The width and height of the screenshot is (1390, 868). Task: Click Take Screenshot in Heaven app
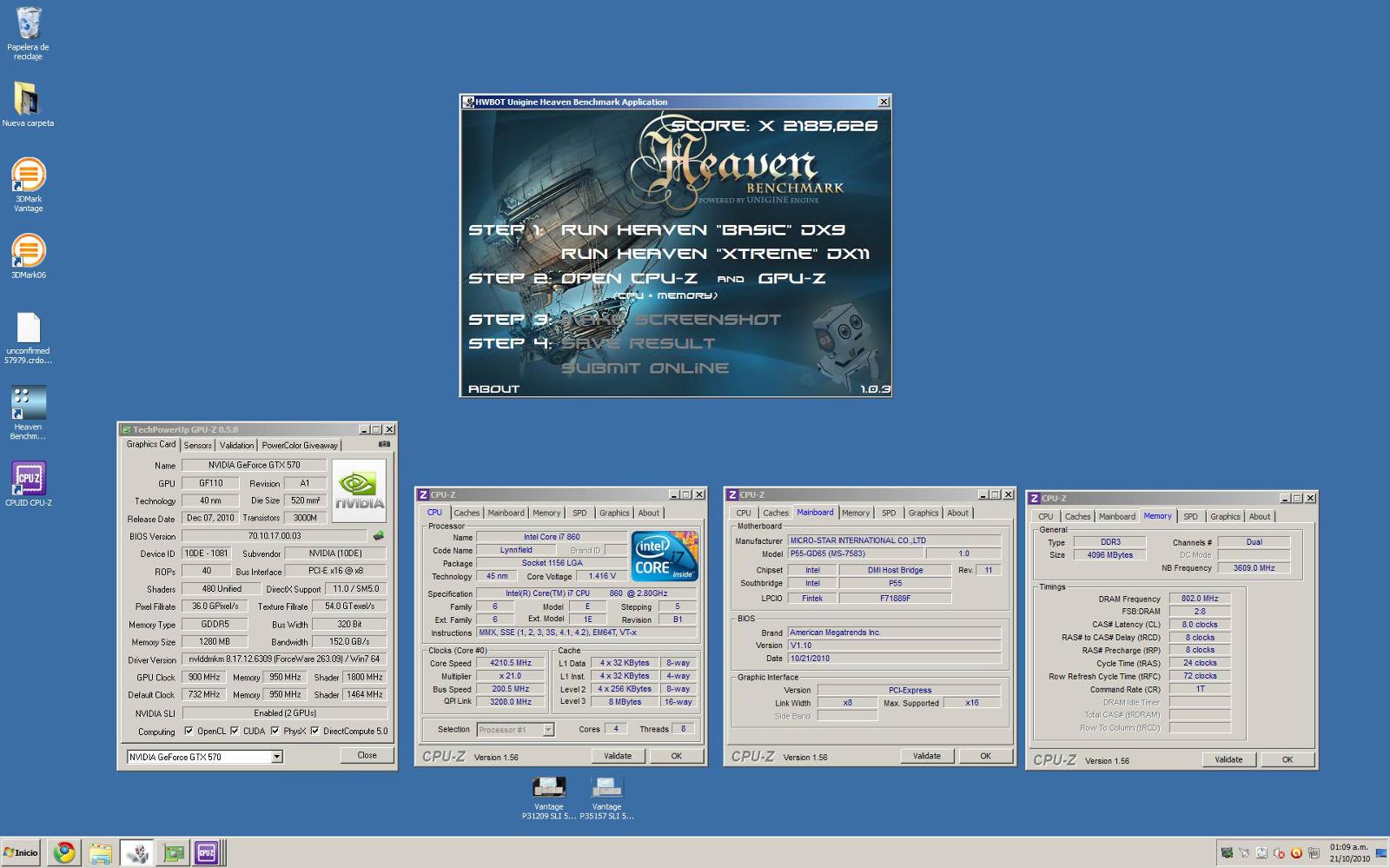pos(671,320)
